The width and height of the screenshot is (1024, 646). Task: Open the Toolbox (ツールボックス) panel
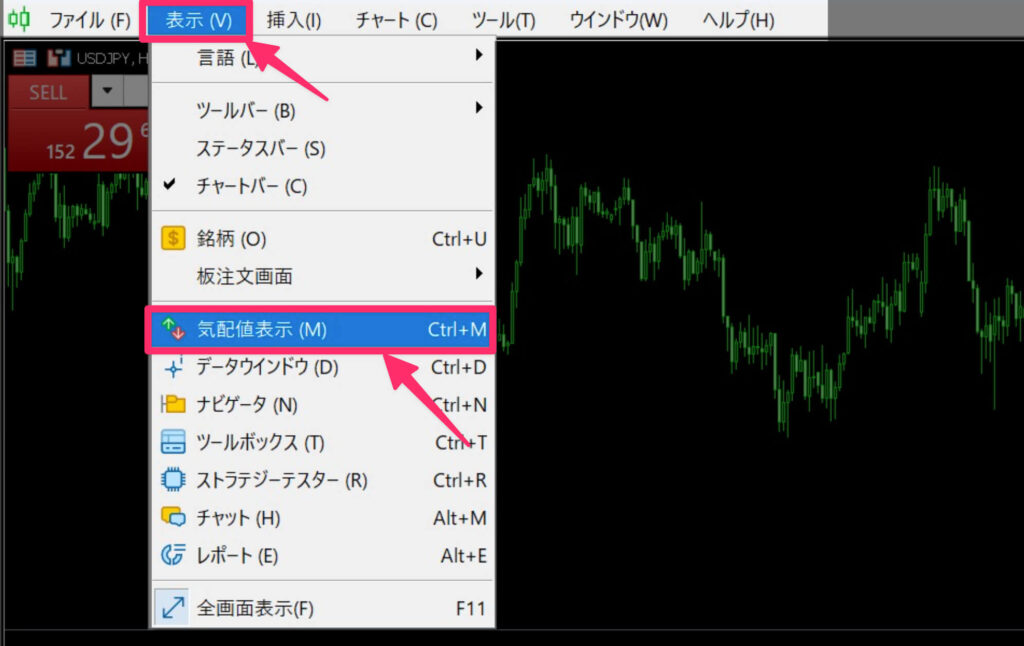coord(255,442)
